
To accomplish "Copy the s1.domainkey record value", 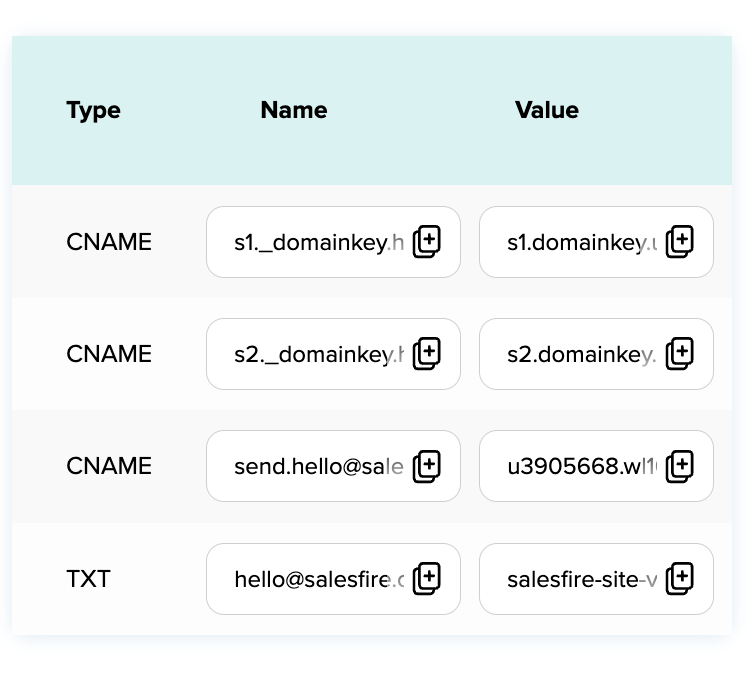I will 680,242.
